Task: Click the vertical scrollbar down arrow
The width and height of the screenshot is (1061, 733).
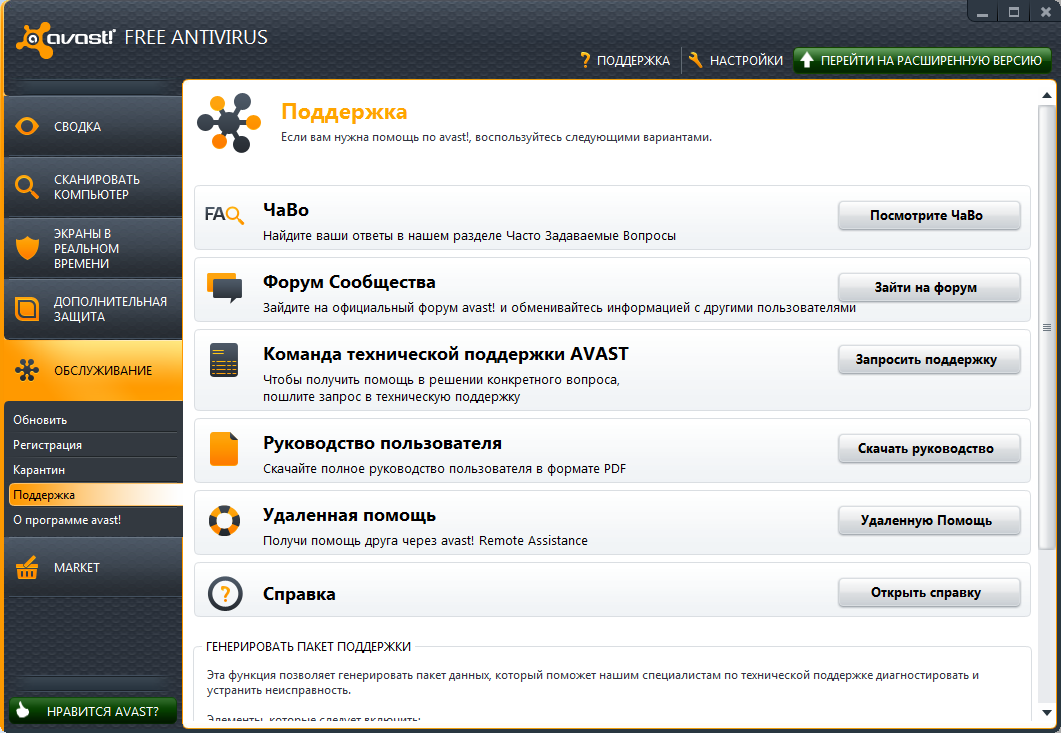Action: pos(1047,713)
